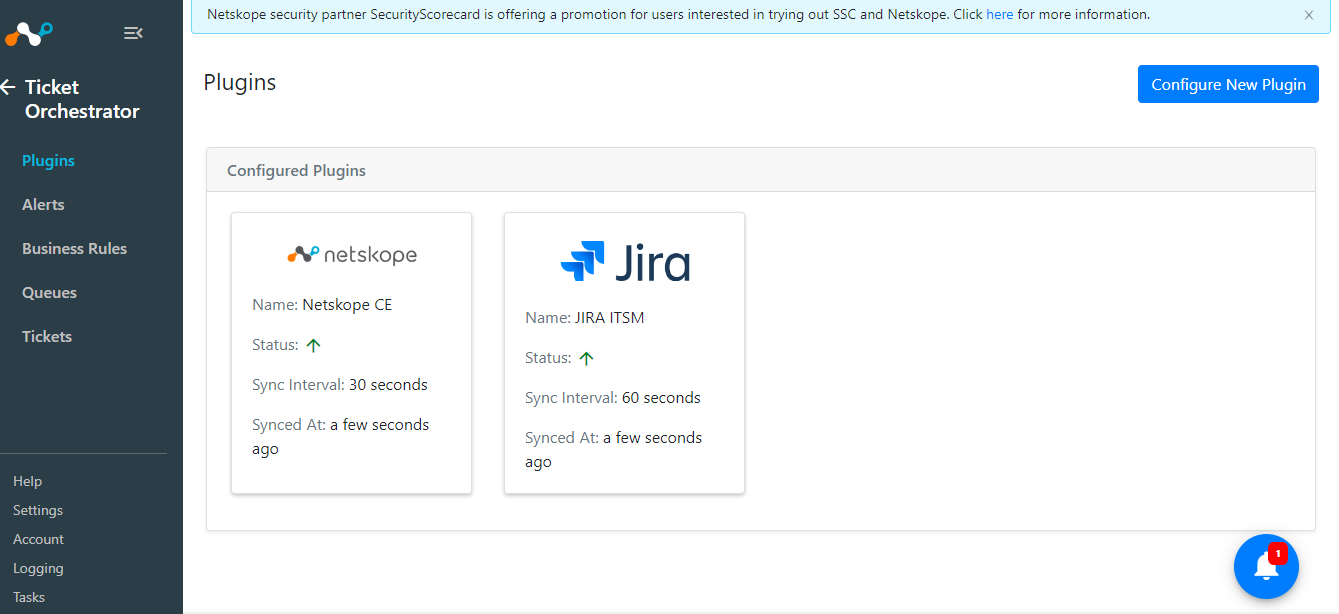
Task: Collapse the sidebar with the menu toggle icon
Action: point(133,33)
